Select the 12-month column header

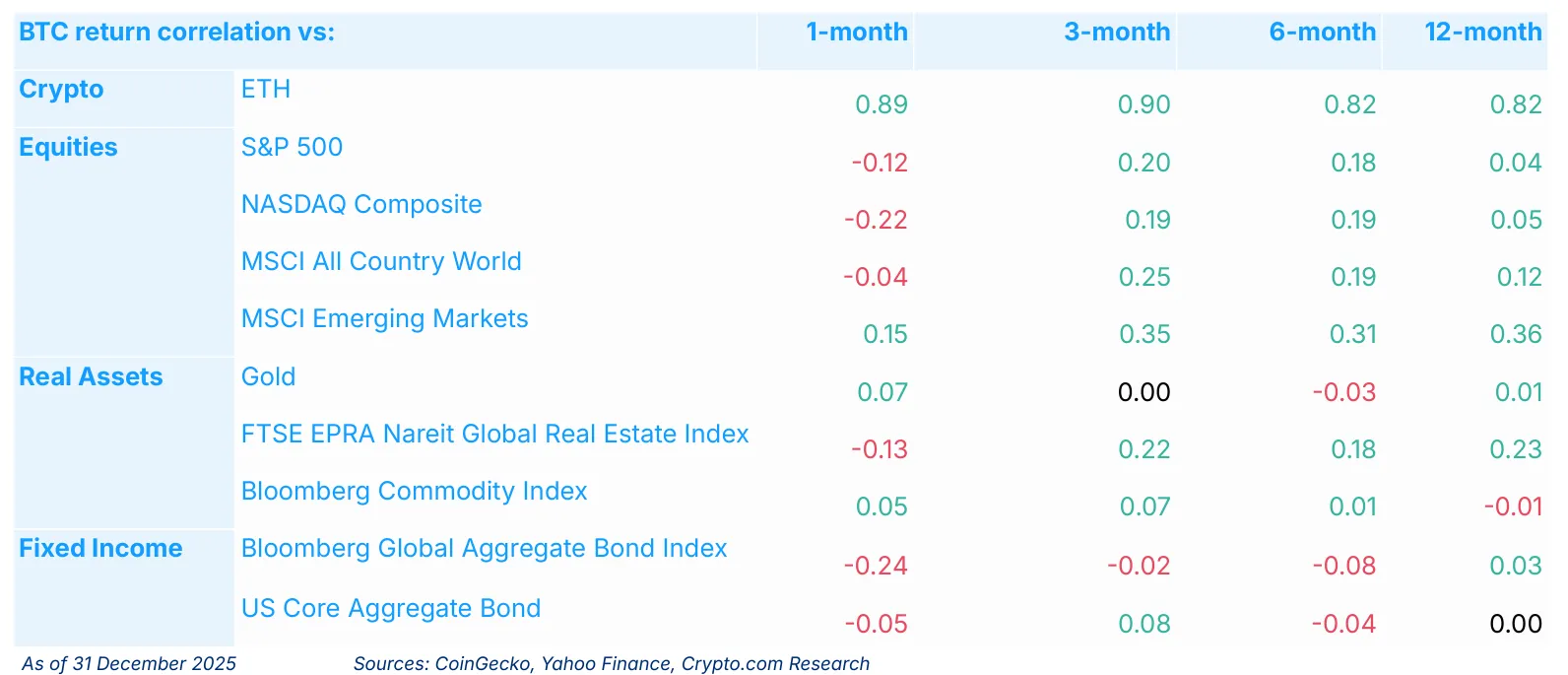(1482, 33)
